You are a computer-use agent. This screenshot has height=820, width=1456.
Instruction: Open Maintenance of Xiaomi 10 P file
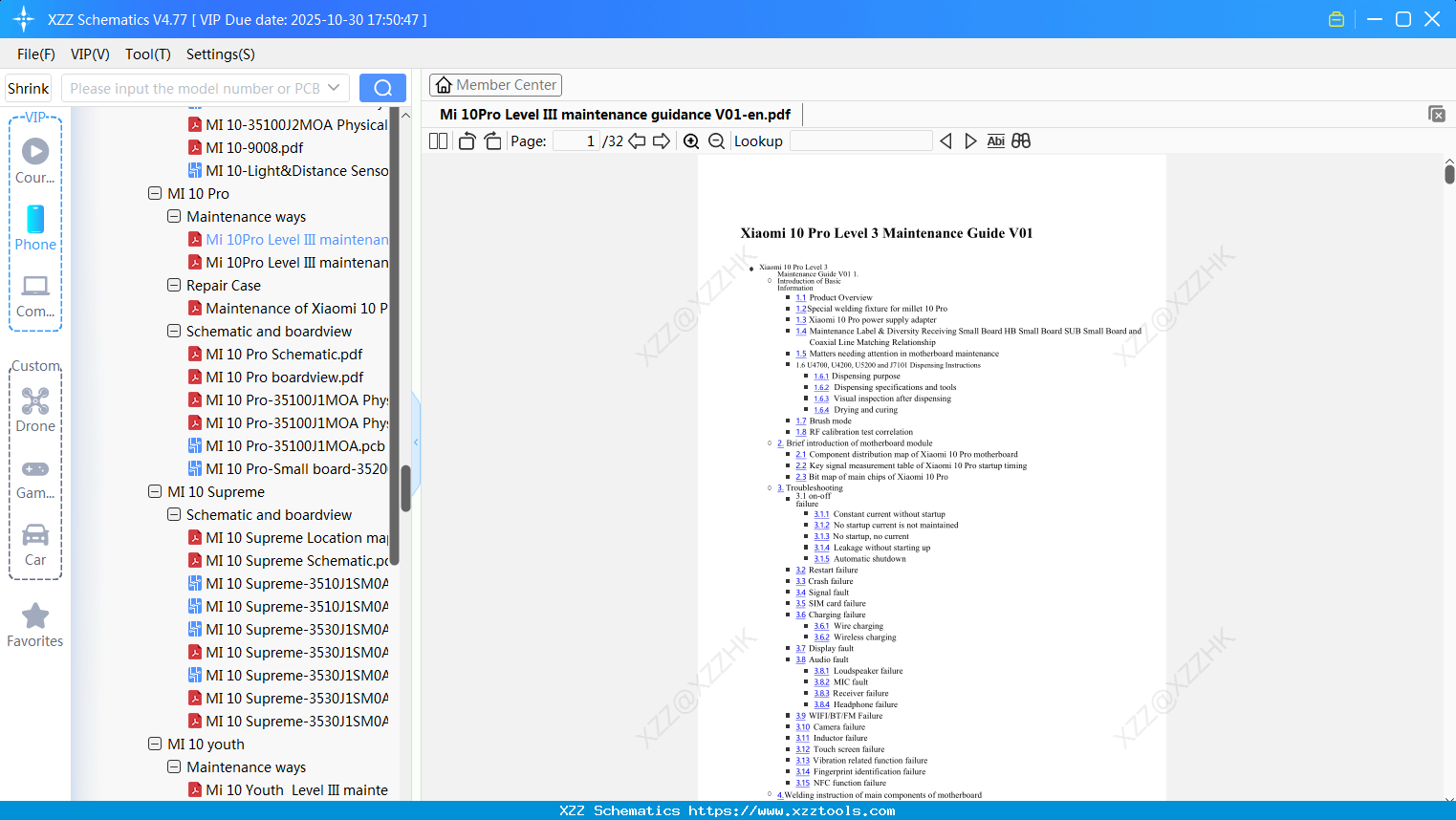296,309
